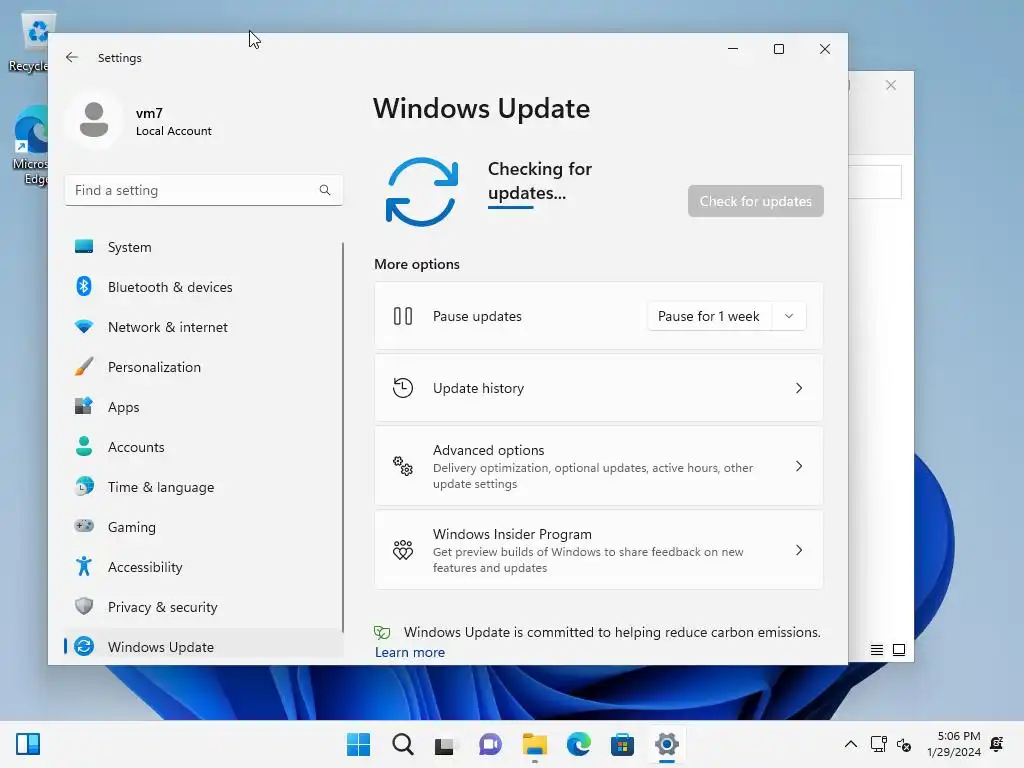This screenshot has height=768, width=1024.
Task: Expand Windows Insider Program chevron
Action: pos(799,551)
